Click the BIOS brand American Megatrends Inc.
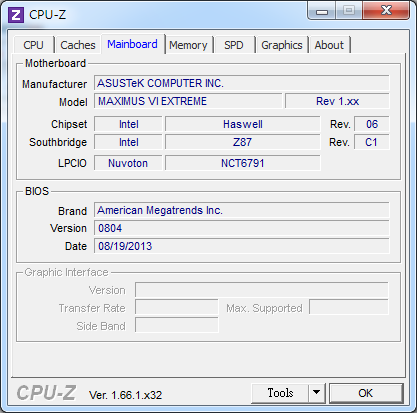417x413 pixels. pyautogui.click(x=242, y=210)
